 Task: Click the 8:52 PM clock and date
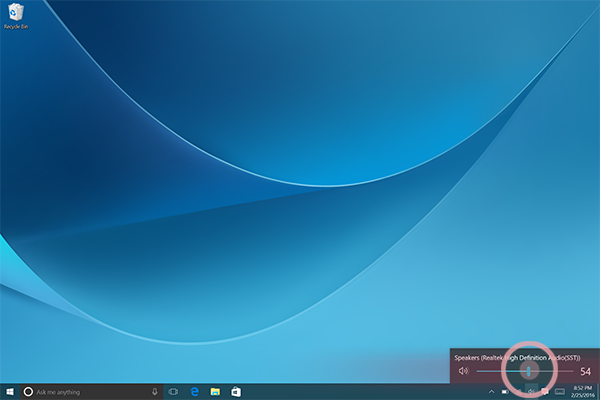pos(582,392)
